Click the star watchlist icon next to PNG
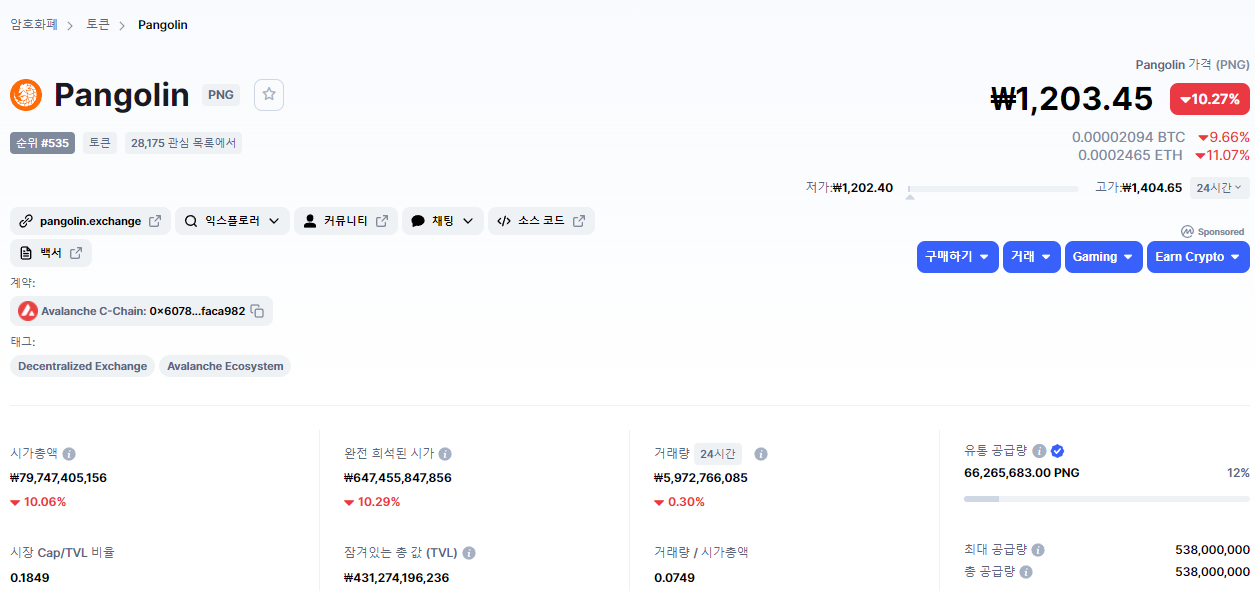This screenshot has width=1255, height=604. click(269, 95)
